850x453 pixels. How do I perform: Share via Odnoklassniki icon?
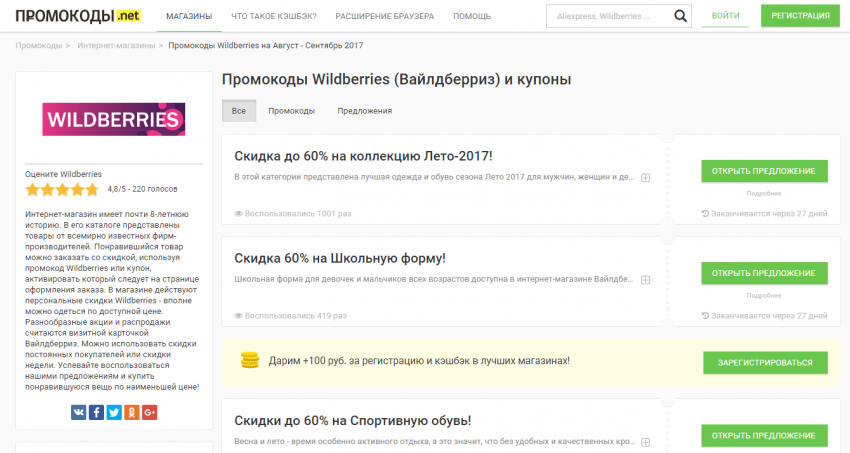pos(132,412)
